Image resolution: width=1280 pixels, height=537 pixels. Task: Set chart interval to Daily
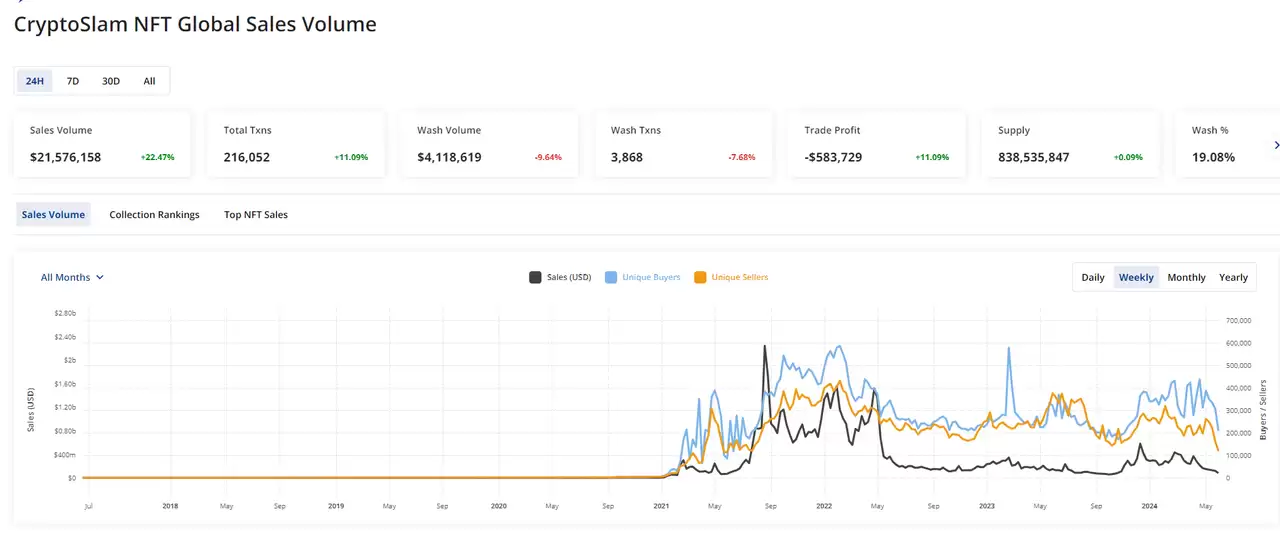pyautogui.click(x=1093, y=277)
